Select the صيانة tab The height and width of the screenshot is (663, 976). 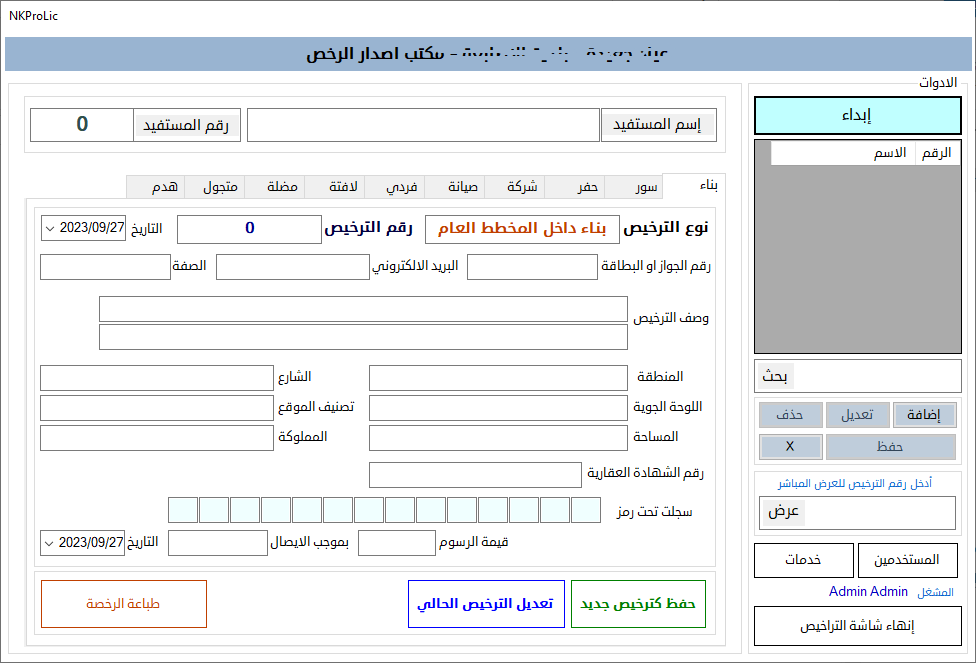(455, 187)
